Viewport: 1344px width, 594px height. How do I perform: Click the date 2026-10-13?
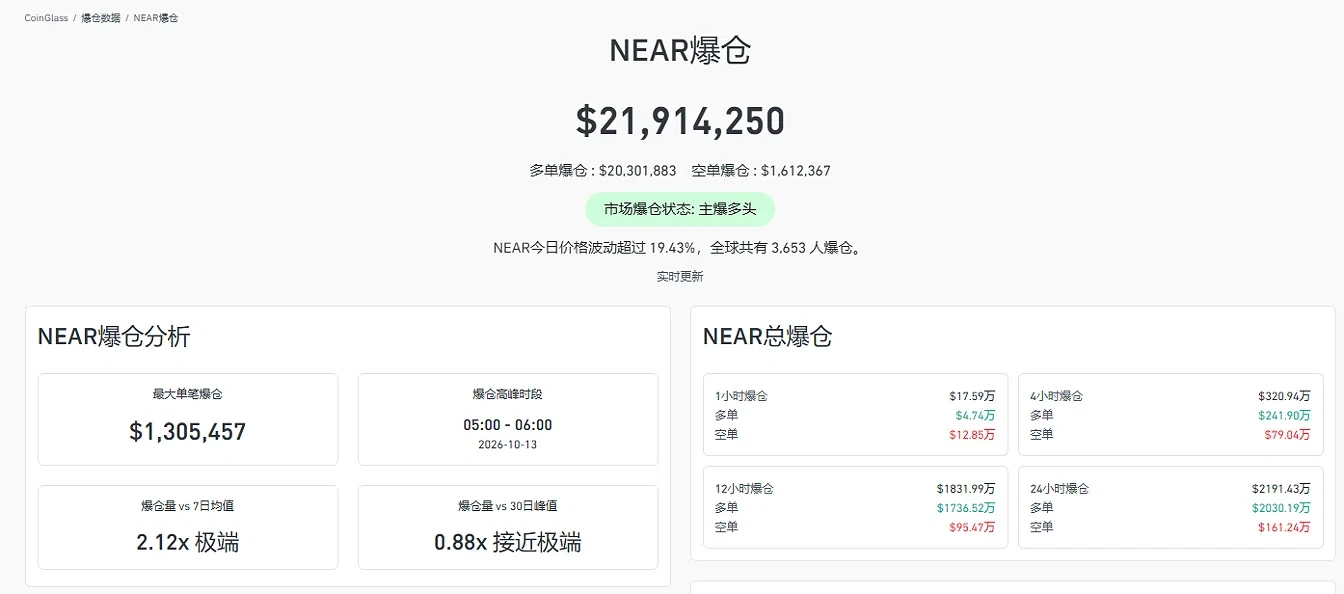click(508, 445)
